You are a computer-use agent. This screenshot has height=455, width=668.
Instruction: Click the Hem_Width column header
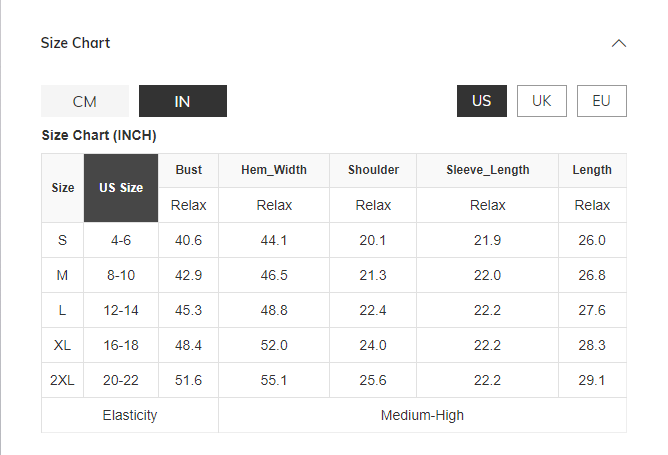pos(274,170)
